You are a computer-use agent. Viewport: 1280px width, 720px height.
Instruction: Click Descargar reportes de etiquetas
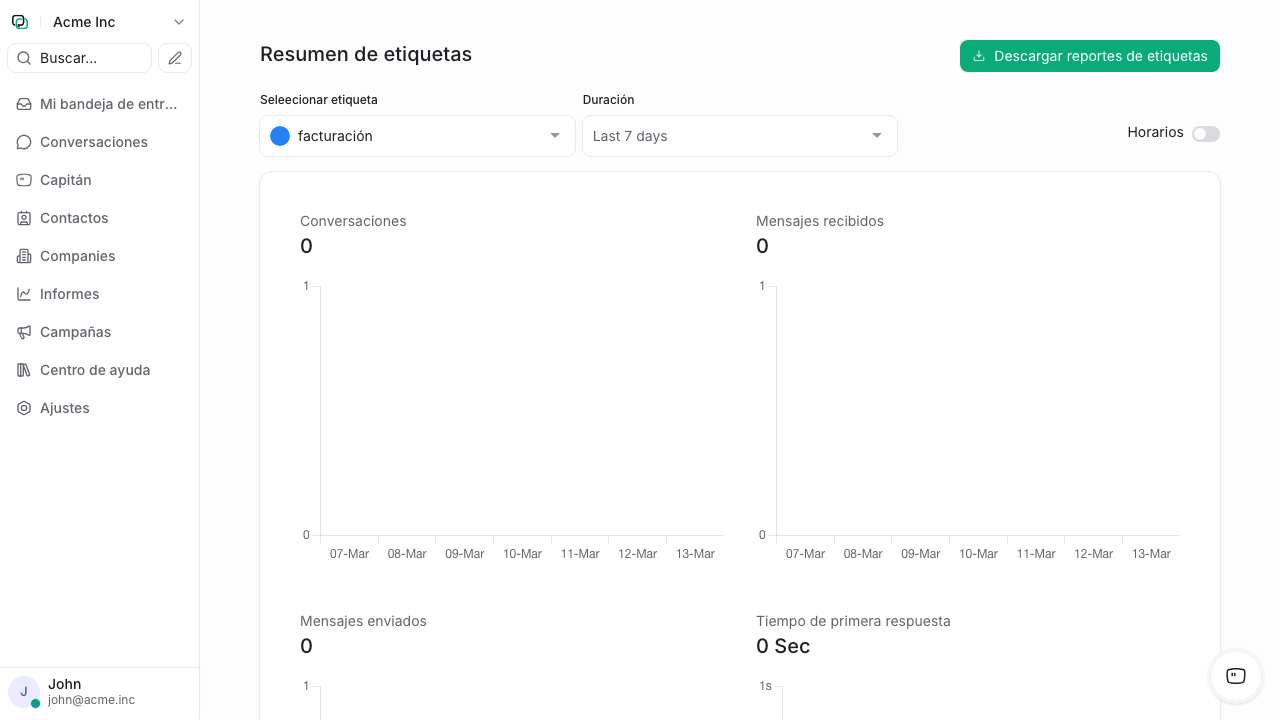tap(1089, 56)
